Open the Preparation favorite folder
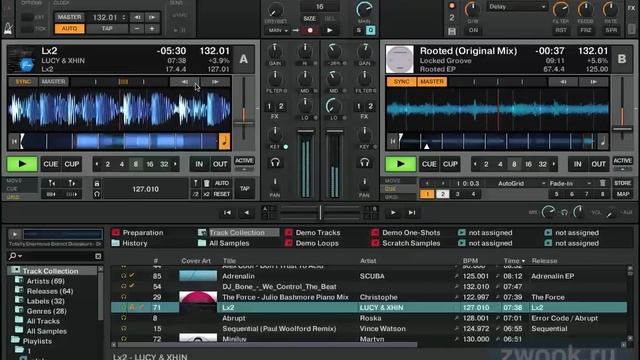Viewport: 640px width, 360px height. coord(138,233)
